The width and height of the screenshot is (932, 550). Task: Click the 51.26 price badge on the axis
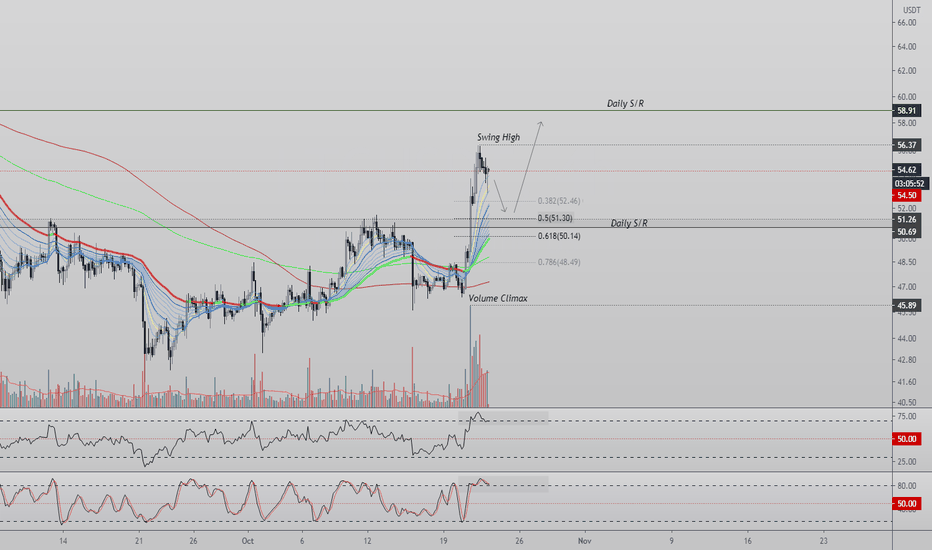[906, 219]
